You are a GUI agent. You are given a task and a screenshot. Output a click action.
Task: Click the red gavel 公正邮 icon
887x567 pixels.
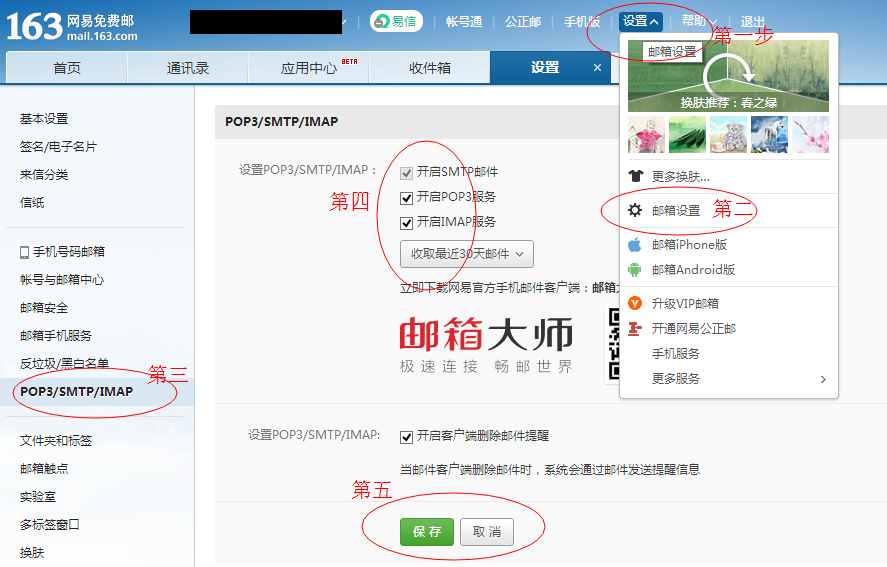pyautogui.click(x=635, y=329)
